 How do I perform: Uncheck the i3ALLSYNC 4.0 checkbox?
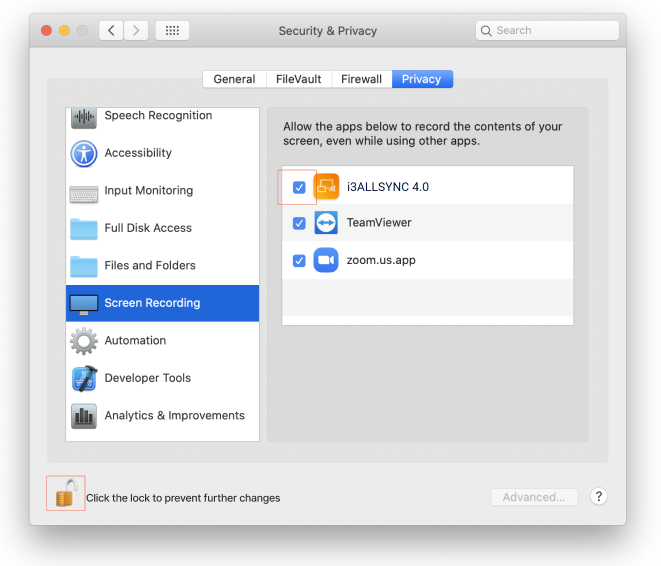pos(299,187)
